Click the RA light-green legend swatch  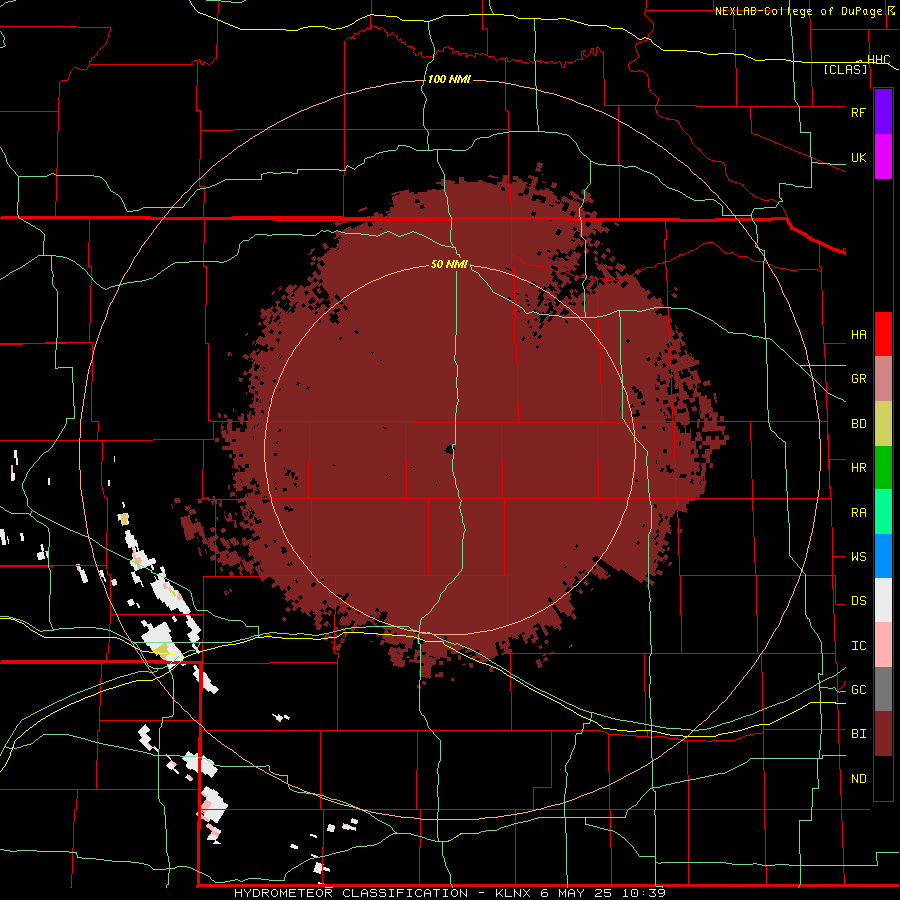point(883,512)
